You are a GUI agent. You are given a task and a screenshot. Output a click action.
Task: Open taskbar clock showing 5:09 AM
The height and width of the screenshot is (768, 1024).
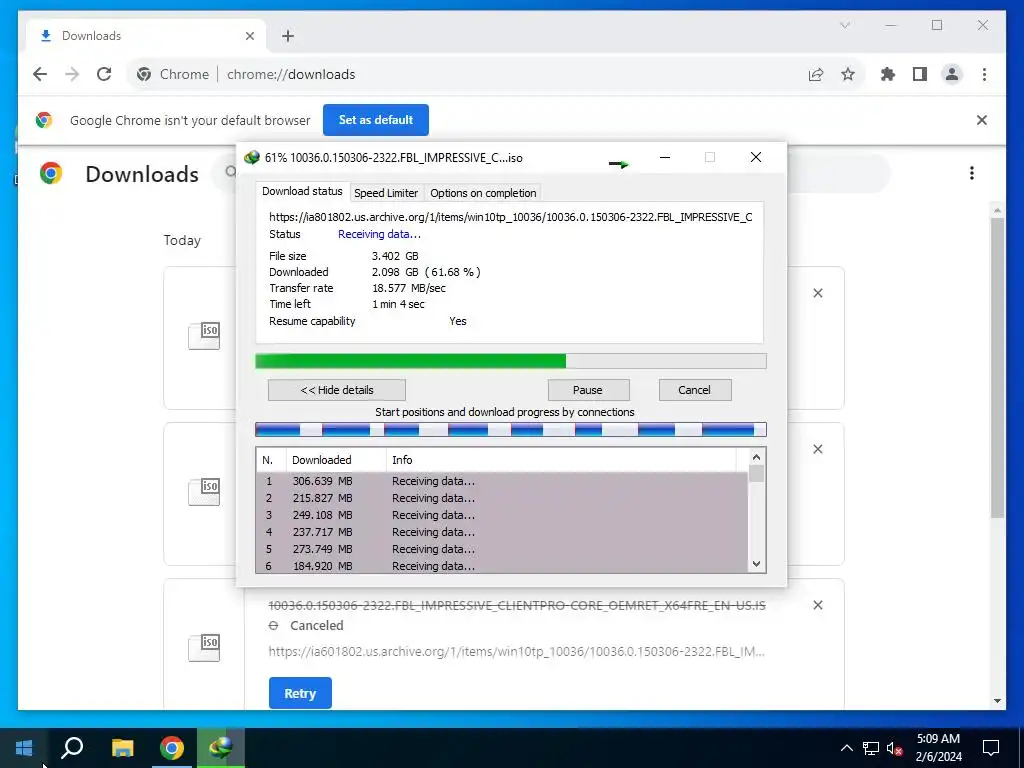[x=938, y=748]
